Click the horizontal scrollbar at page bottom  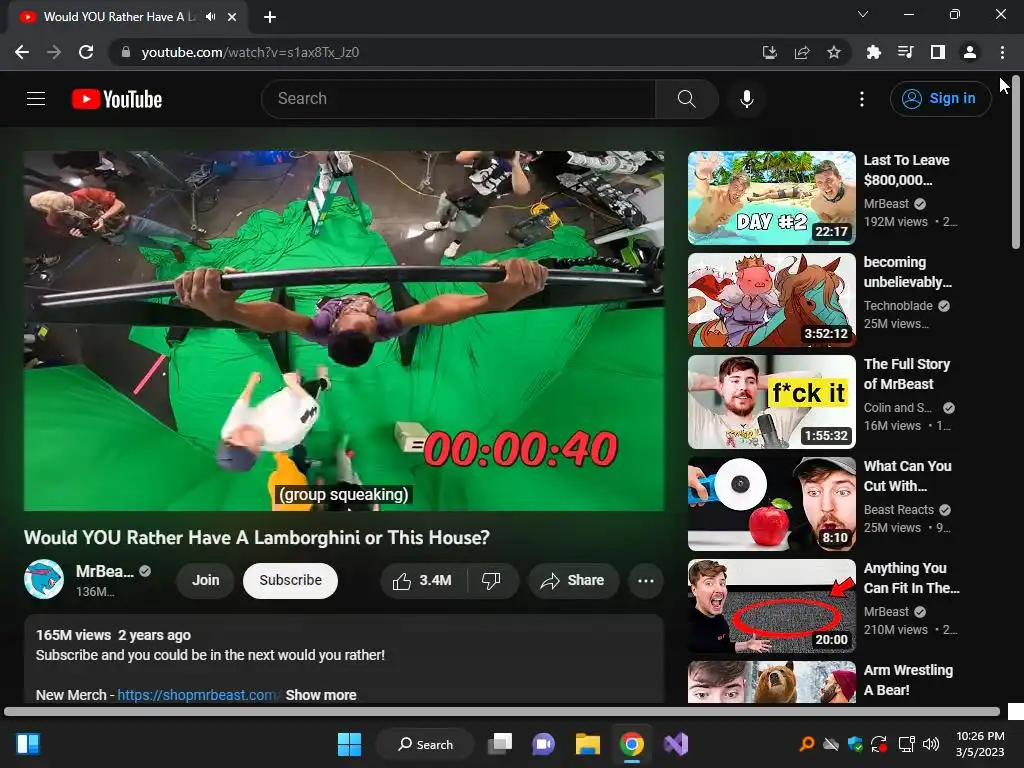click(x=502, y=711)
